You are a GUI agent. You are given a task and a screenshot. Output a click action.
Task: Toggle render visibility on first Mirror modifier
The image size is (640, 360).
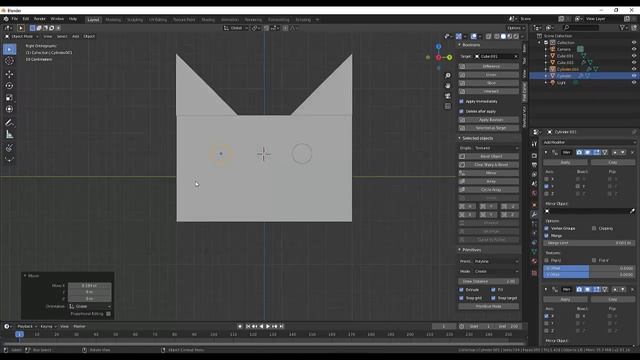point(579,152)
